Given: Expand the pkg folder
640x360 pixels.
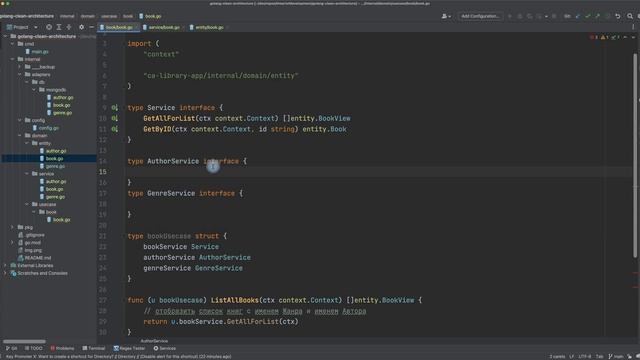Looking at the screenshot, I should pyautogui.click(x=13, y=227).
